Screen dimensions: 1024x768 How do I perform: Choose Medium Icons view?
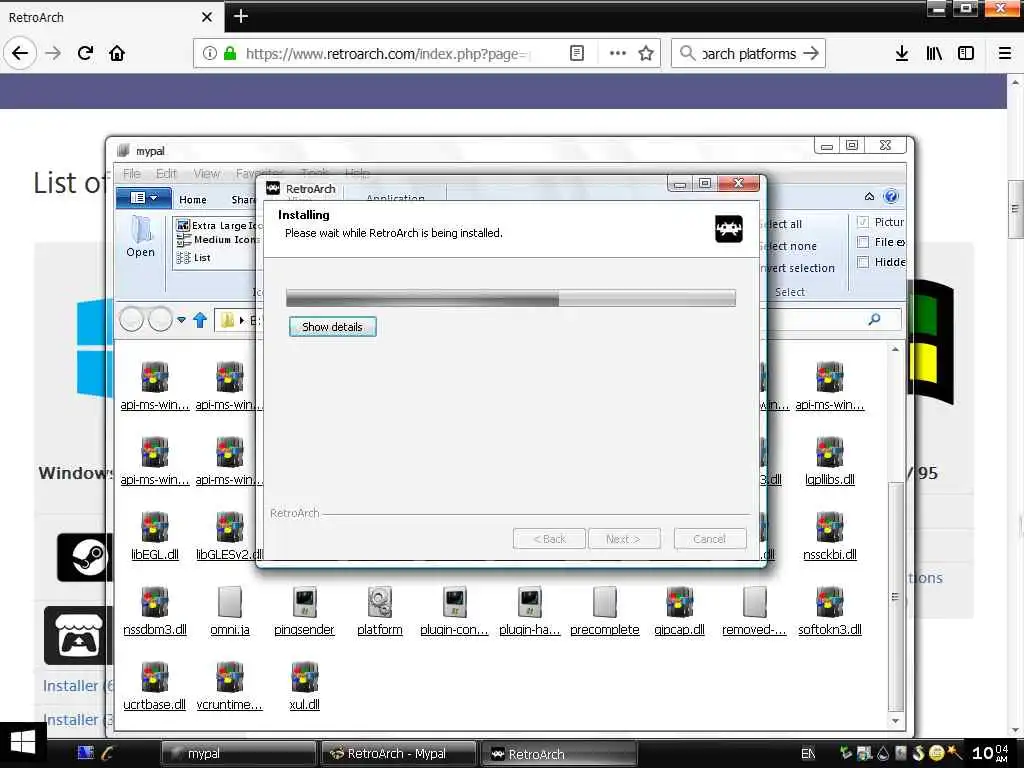[x=219, y=240]
